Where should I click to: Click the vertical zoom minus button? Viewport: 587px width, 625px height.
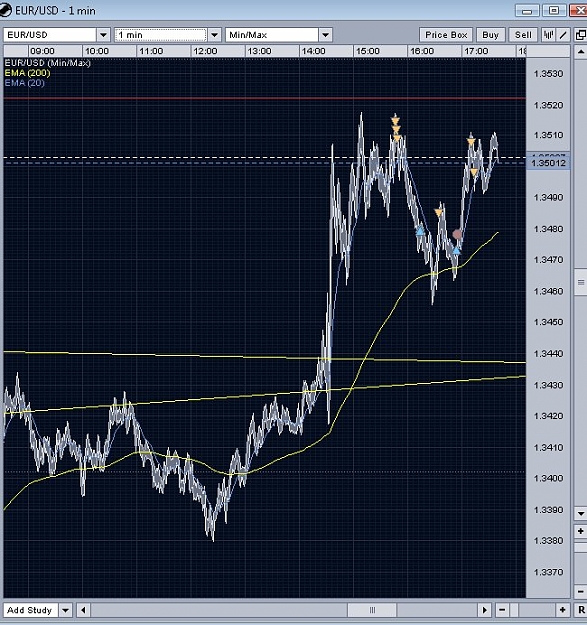pyautogui.click(x=580, y=591)
